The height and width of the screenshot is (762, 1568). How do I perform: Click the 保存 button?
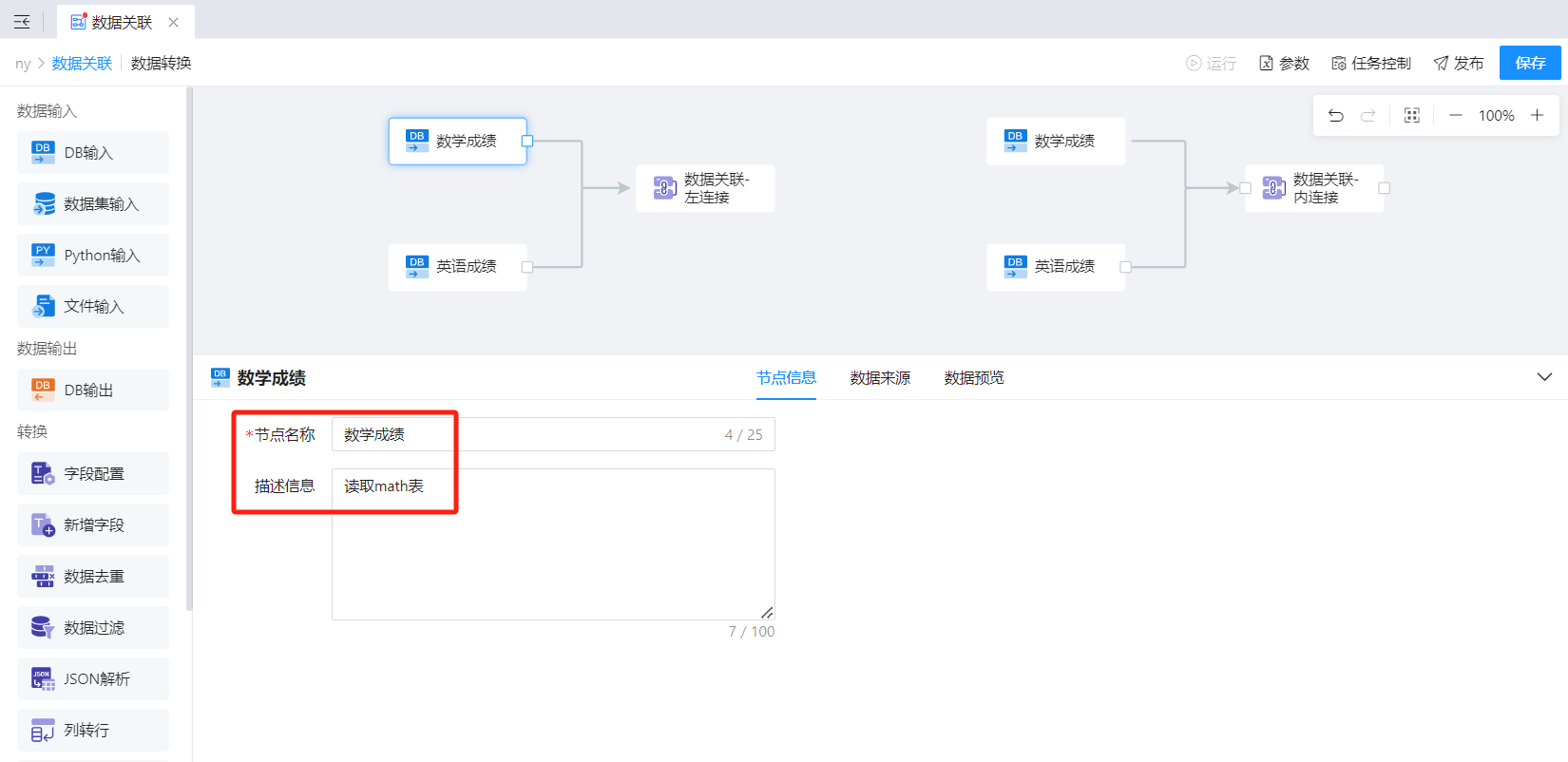tap(1530, 63)
